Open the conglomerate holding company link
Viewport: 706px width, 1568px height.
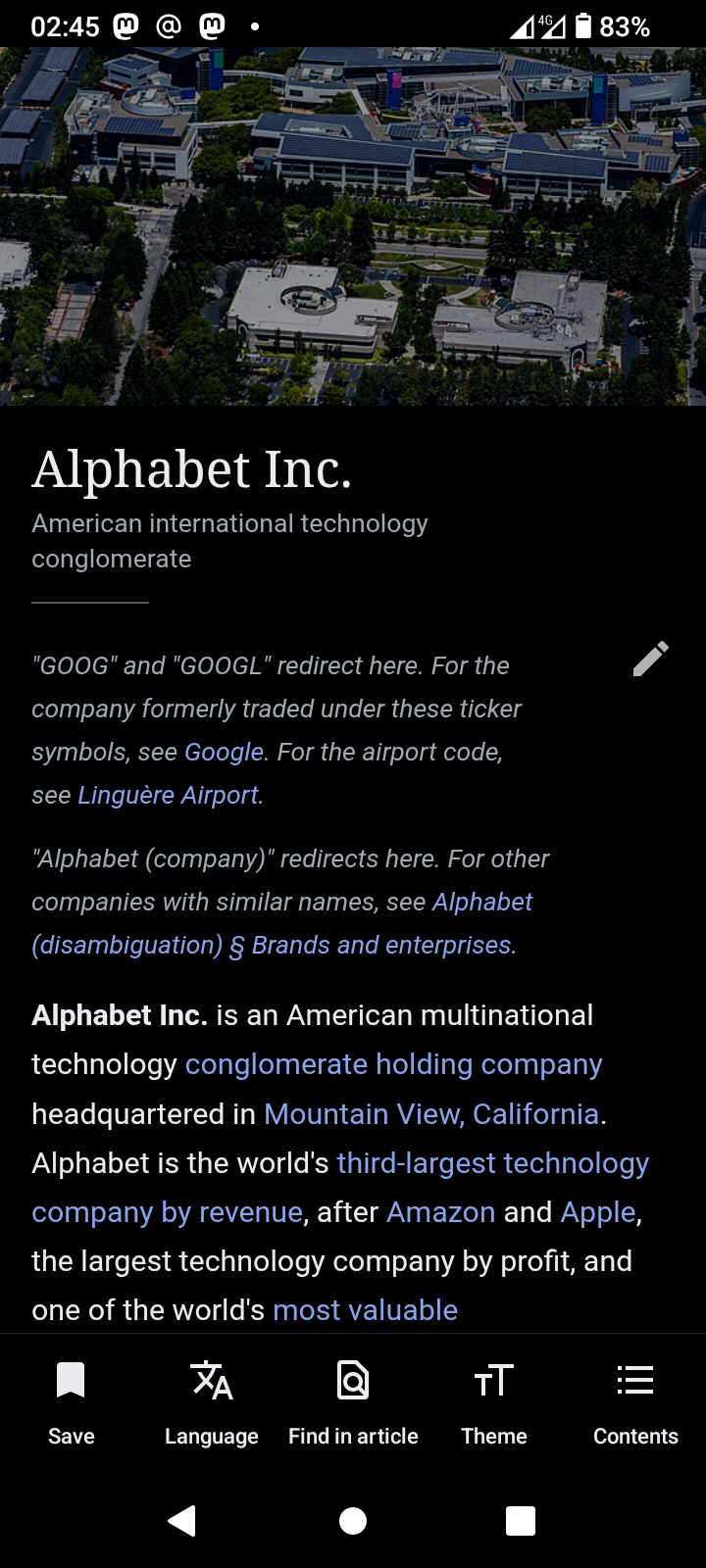coord(393,1064)
